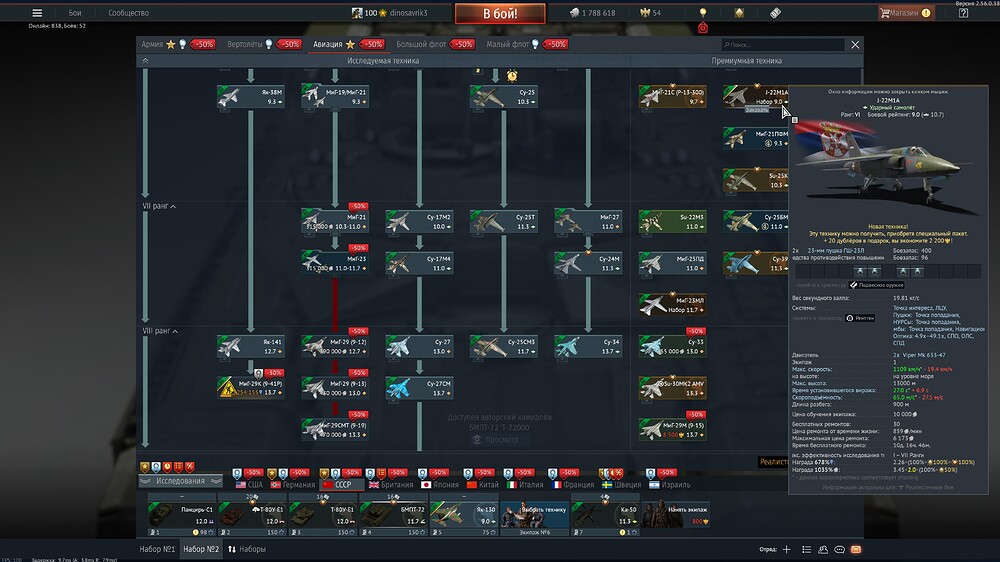This screenshot has width=1000, height=562.
Task: Select the Су-25 aircraft card
Action: (x=503, y=96)
